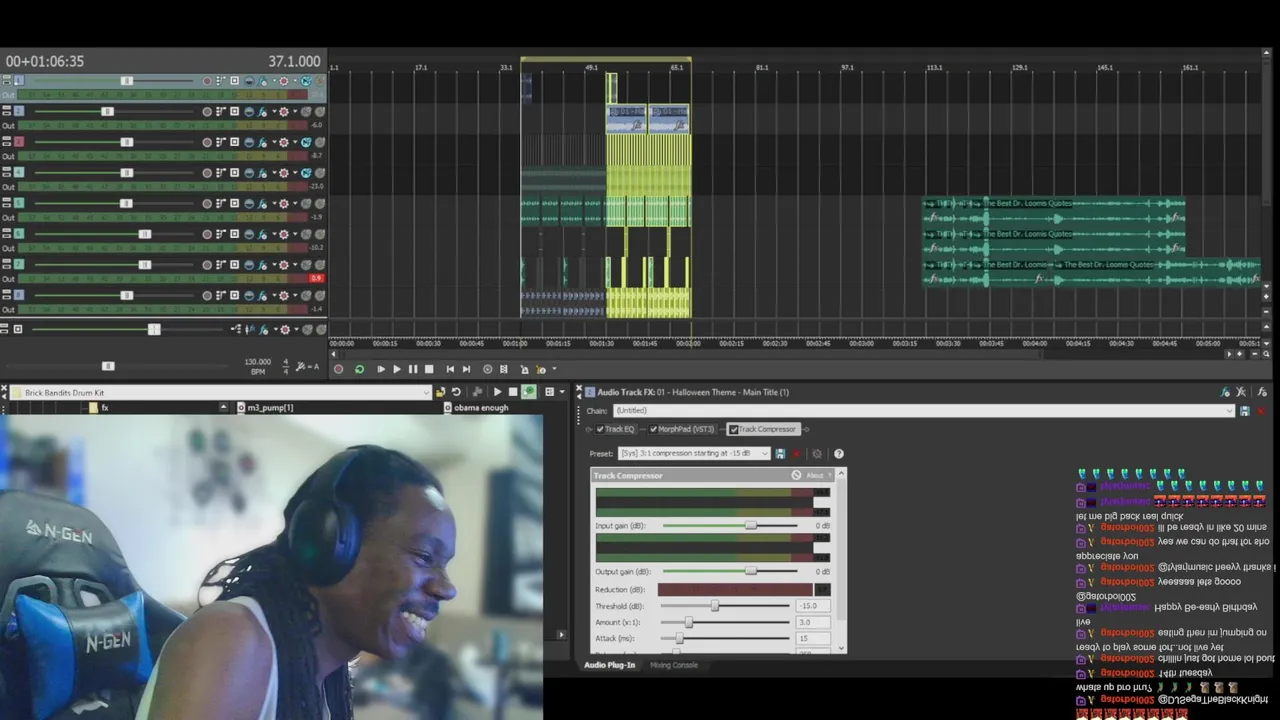This screenshot has height=720, width=1280.
Task: Select m3_pump[1] file in explorer
Action: (270, 408)
